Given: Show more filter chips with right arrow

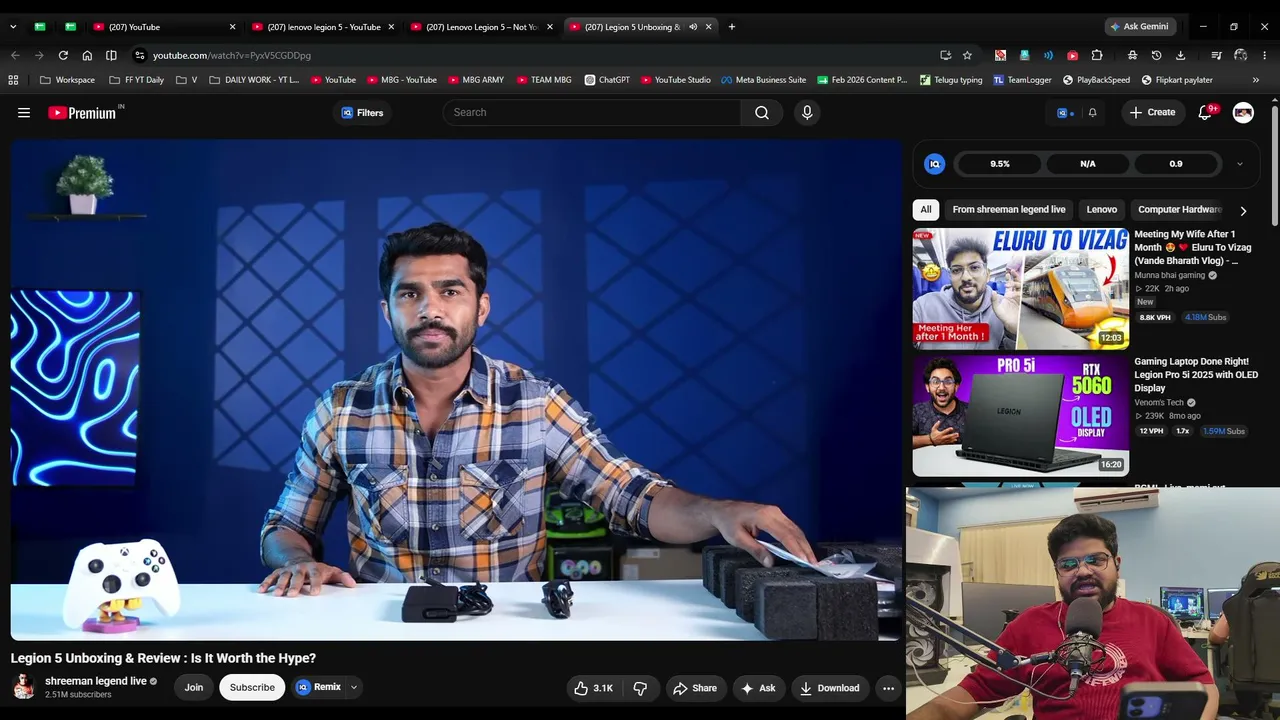Looking at the screenshot, I should (1243, 211).
